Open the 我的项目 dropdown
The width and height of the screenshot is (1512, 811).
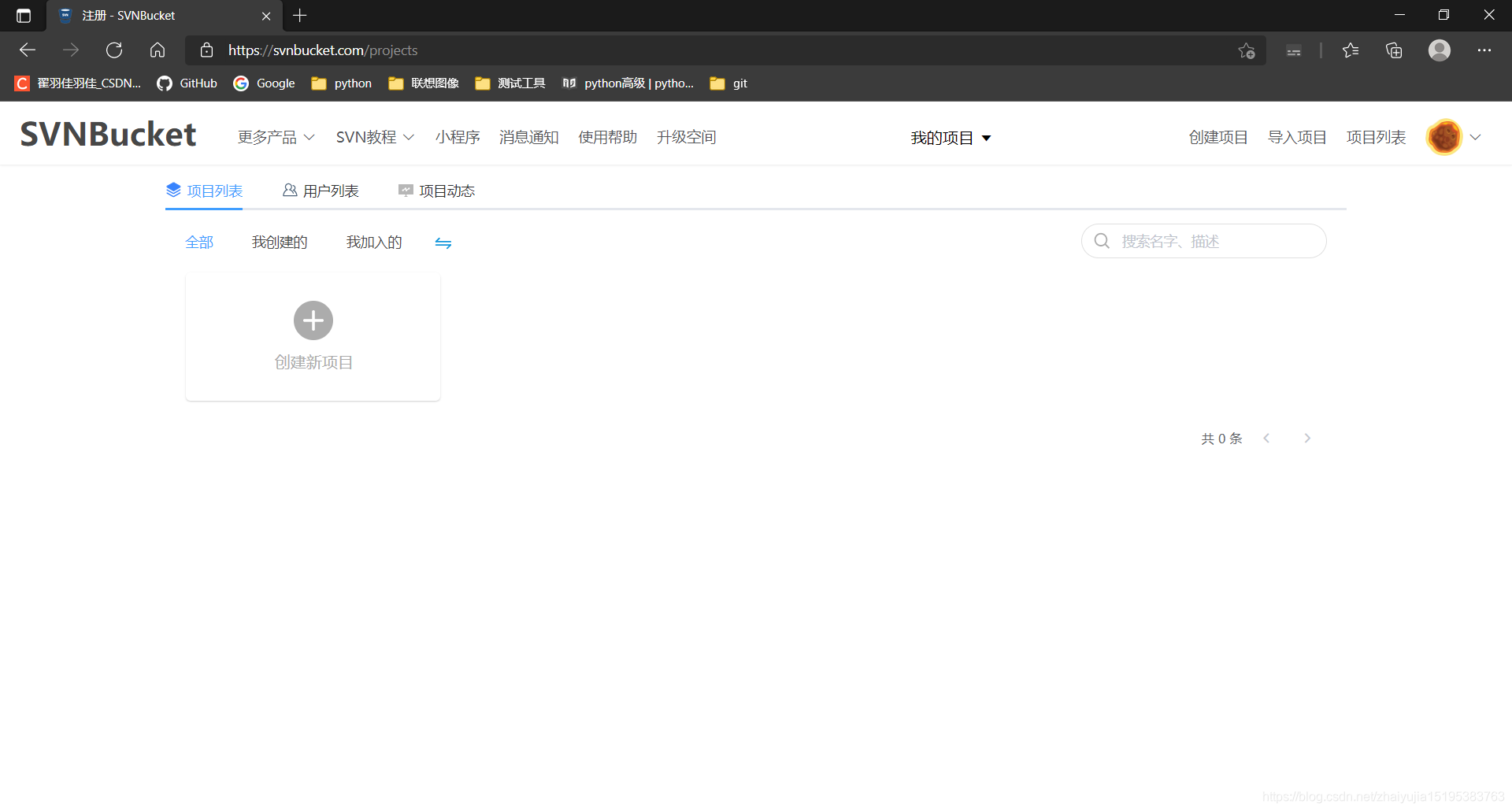coord(950,137)
